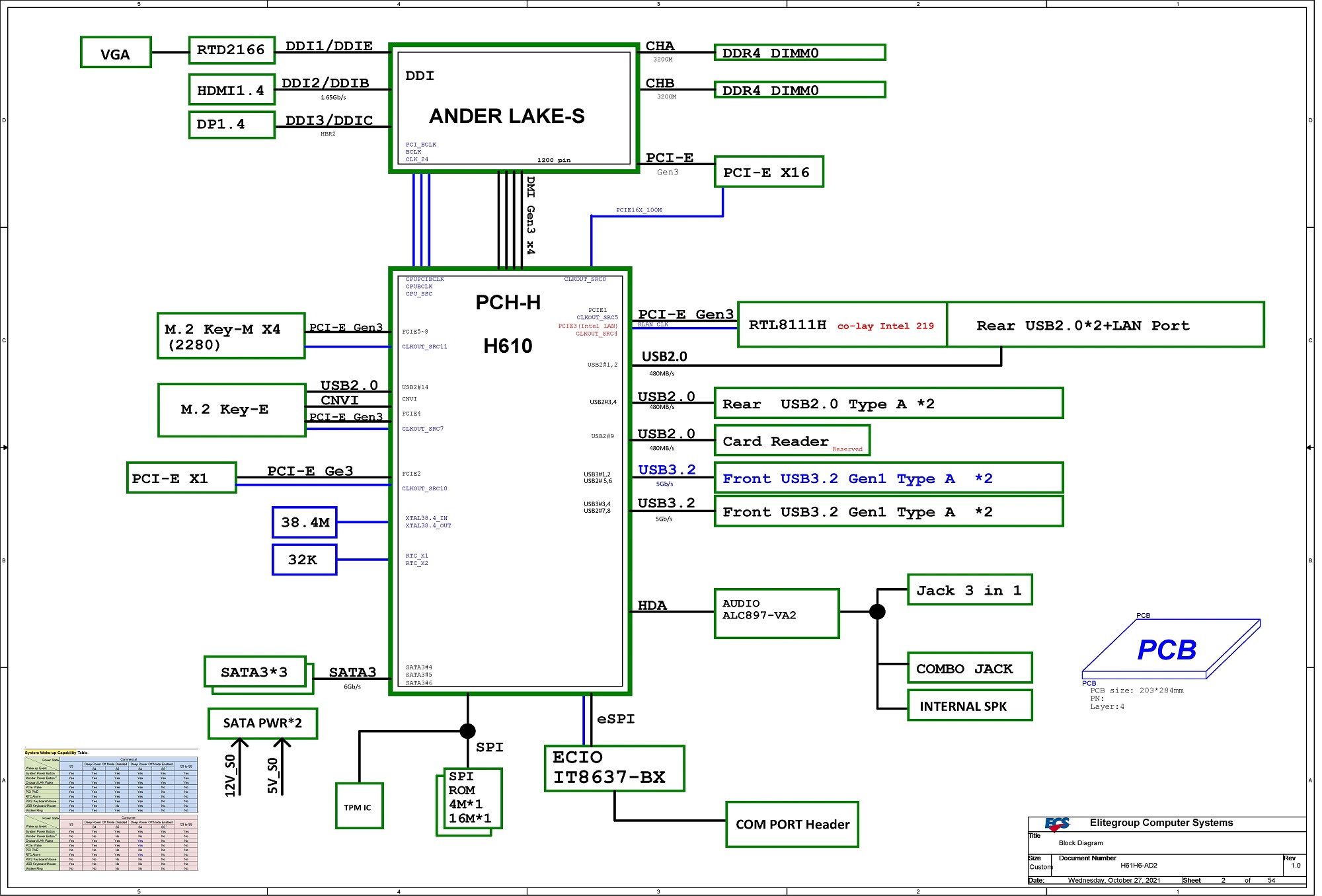Select the eSPI bus label

615,719
